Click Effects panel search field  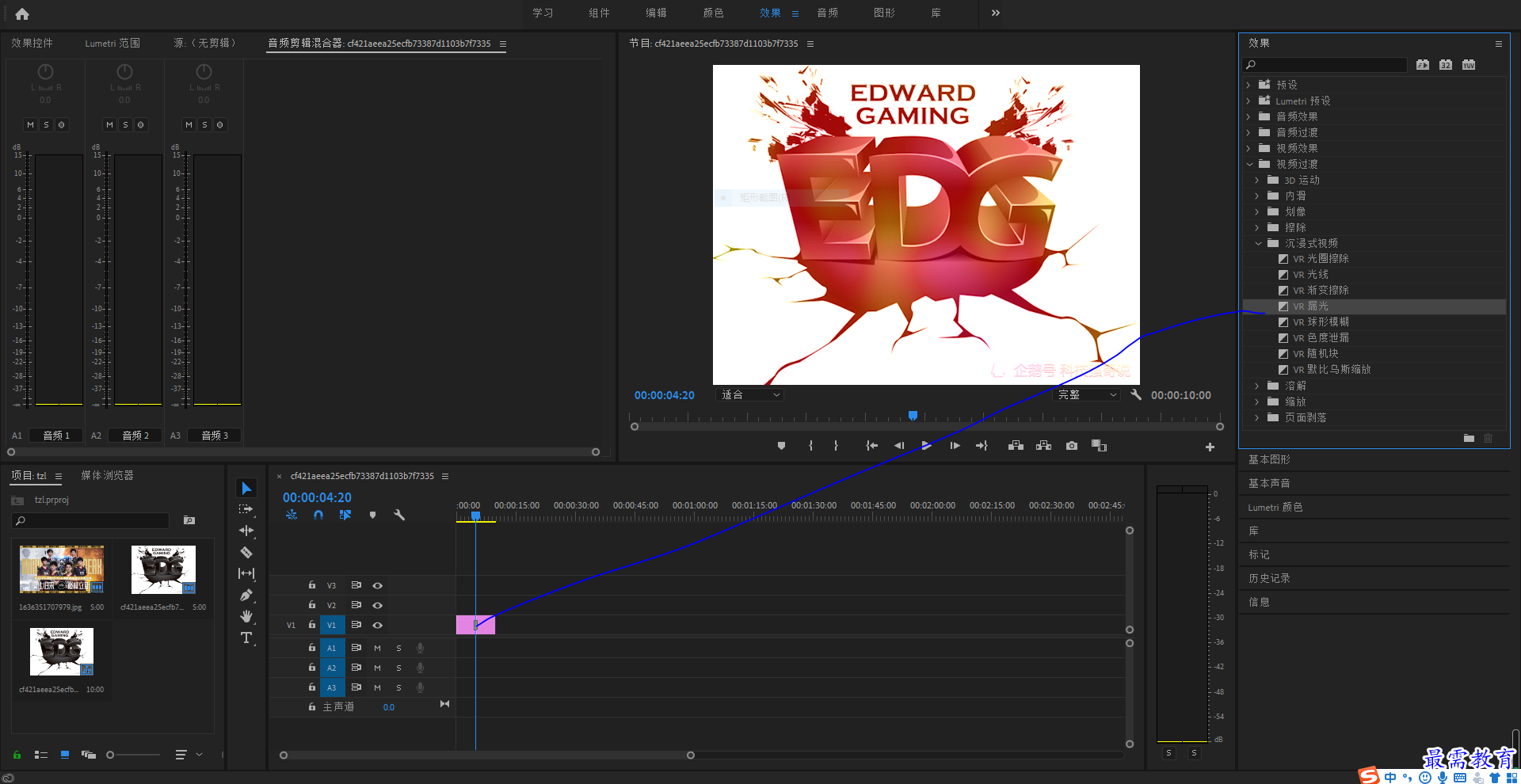pos(1325,65)
